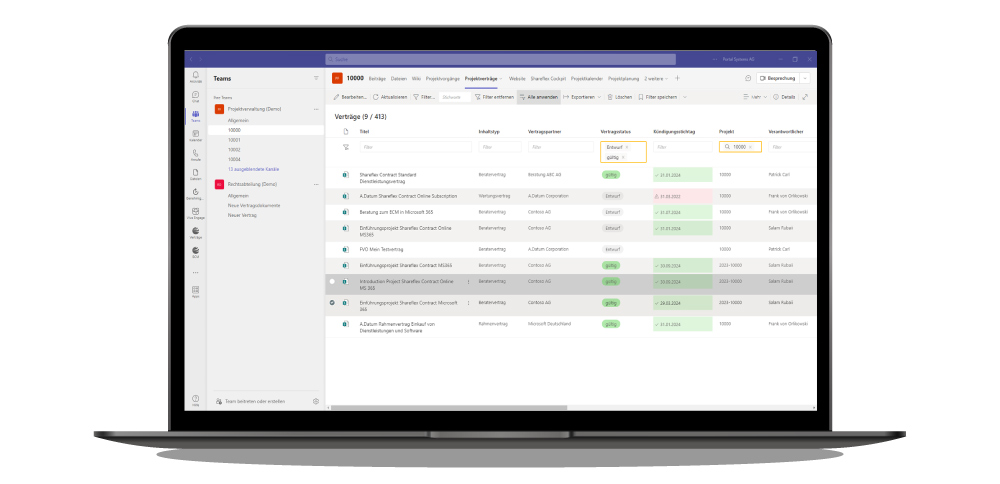
Task: Click the '13 ausgeblendete Kanäle' link
Action: click(253, 169)
